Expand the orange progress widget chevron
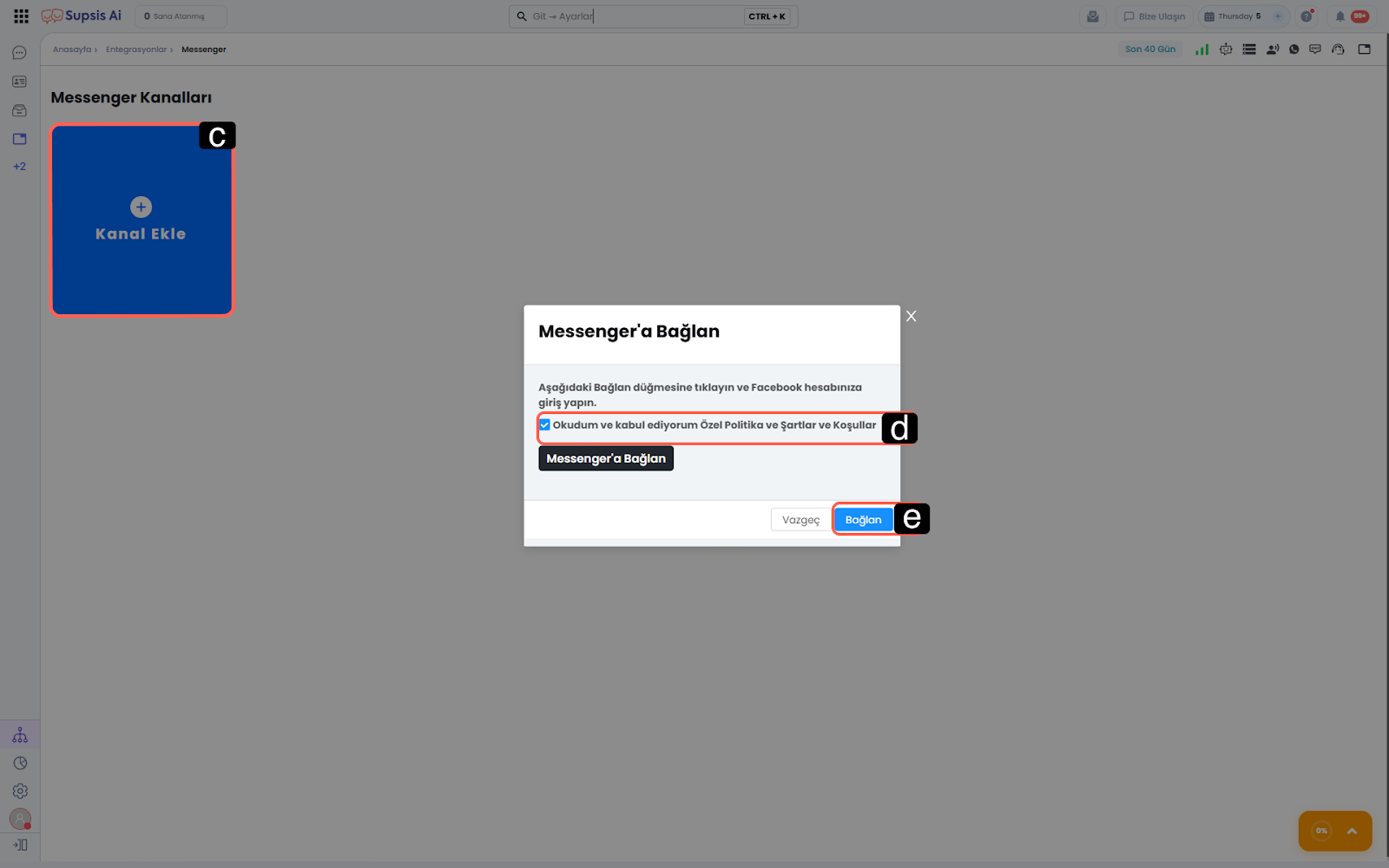The image size is (1389, 868). 1351,831
